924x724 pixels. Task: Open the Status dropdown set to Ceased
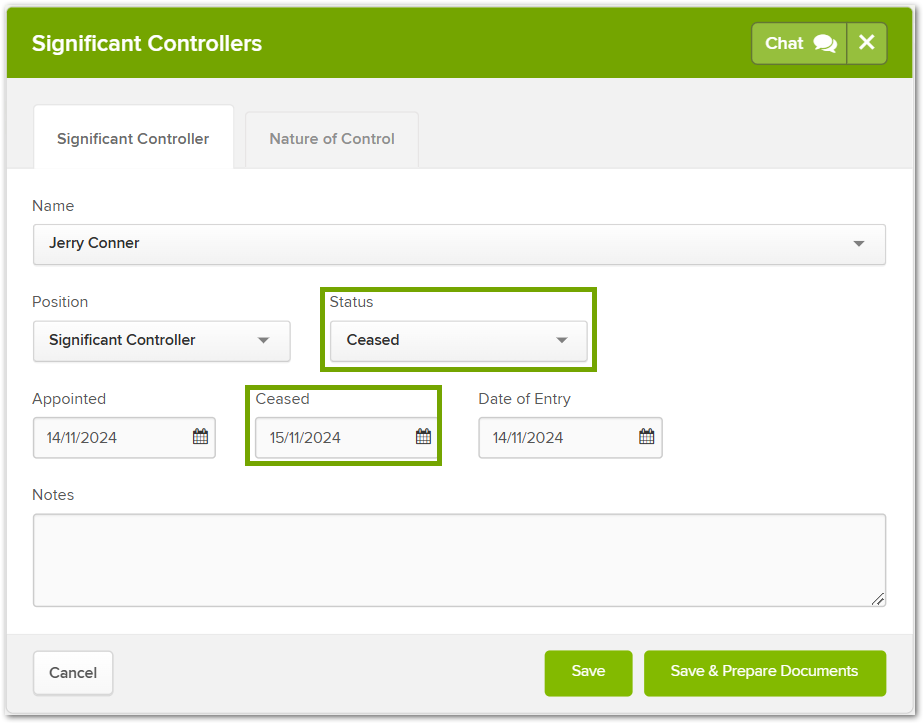(x=458, y=340)
